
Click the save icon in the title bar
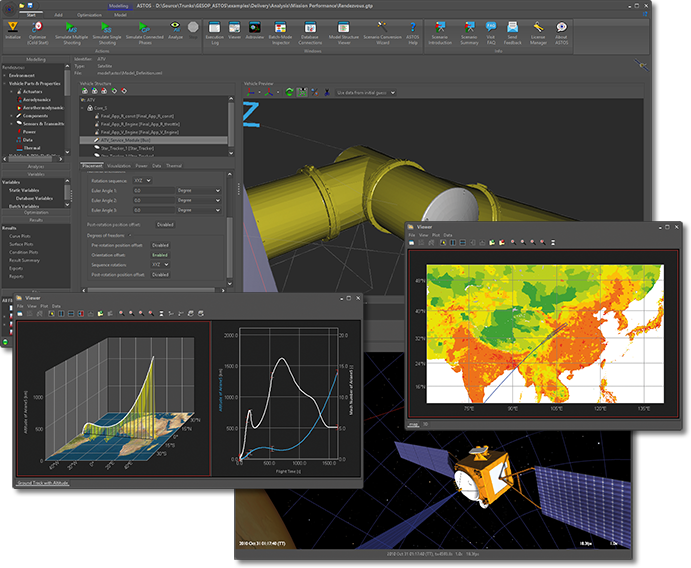pos(30,6)
